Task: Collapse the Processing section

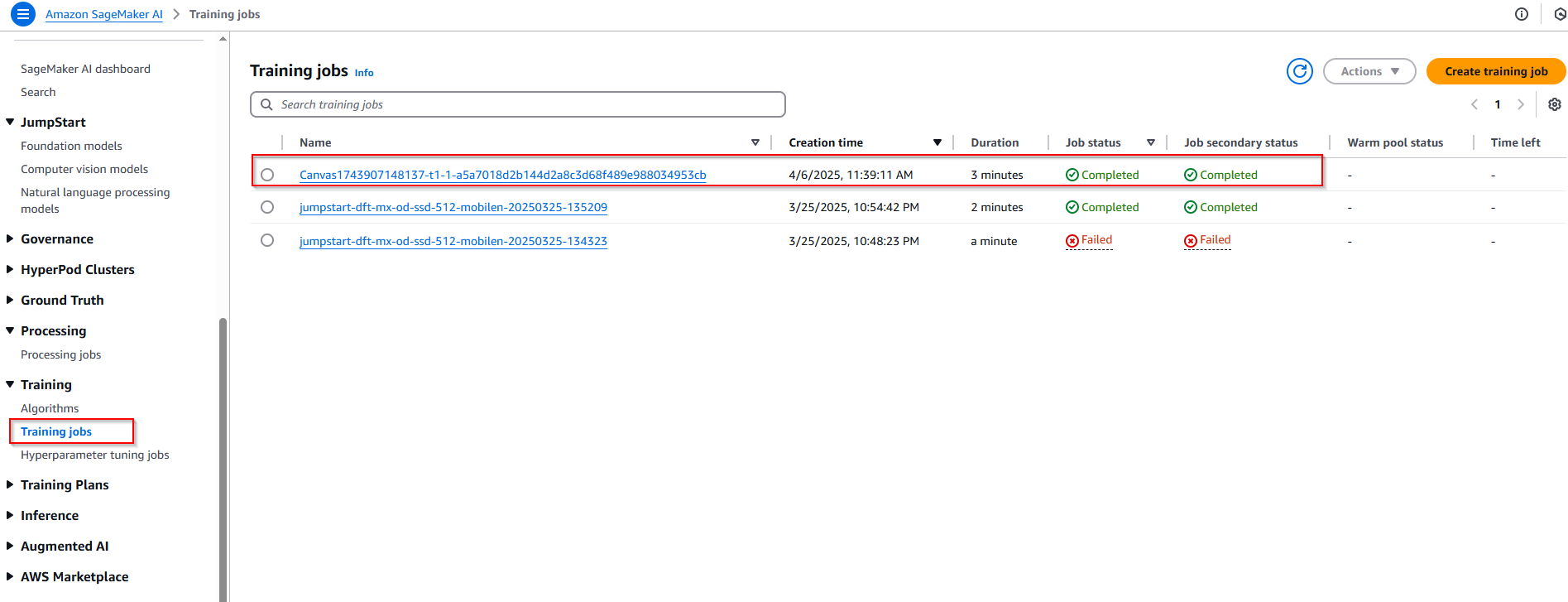Action: tap(10, 330)
